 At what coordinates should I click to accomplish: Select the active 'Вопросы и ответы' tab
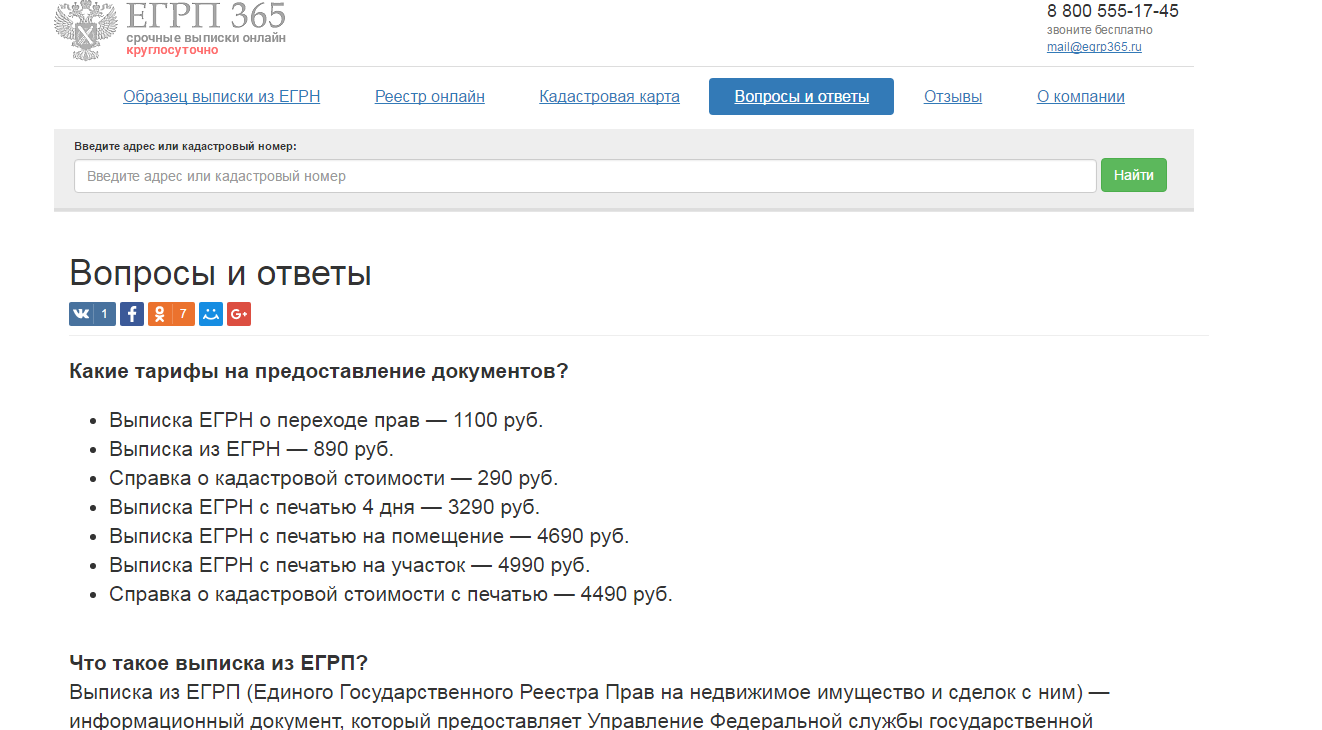coord(801,97)
